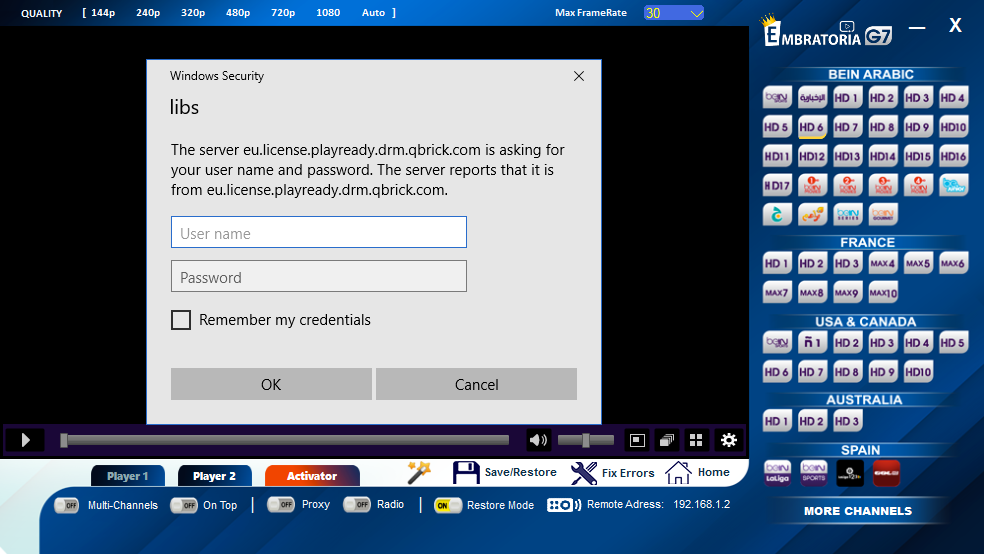984x554 pixels.
Task: Switch to the Player 2 tab
Action: pyautogui.click(x=215, y=476)
